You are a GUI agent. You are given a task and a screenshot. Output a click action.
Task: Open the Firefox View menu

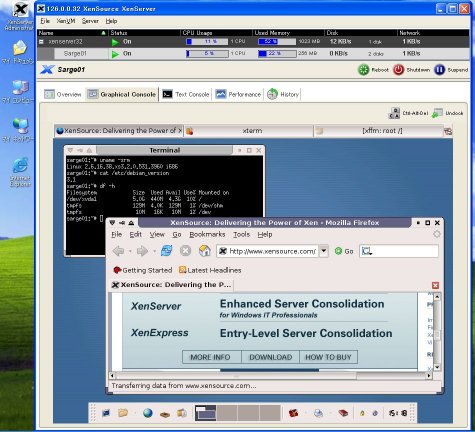[x=157, y=234]
